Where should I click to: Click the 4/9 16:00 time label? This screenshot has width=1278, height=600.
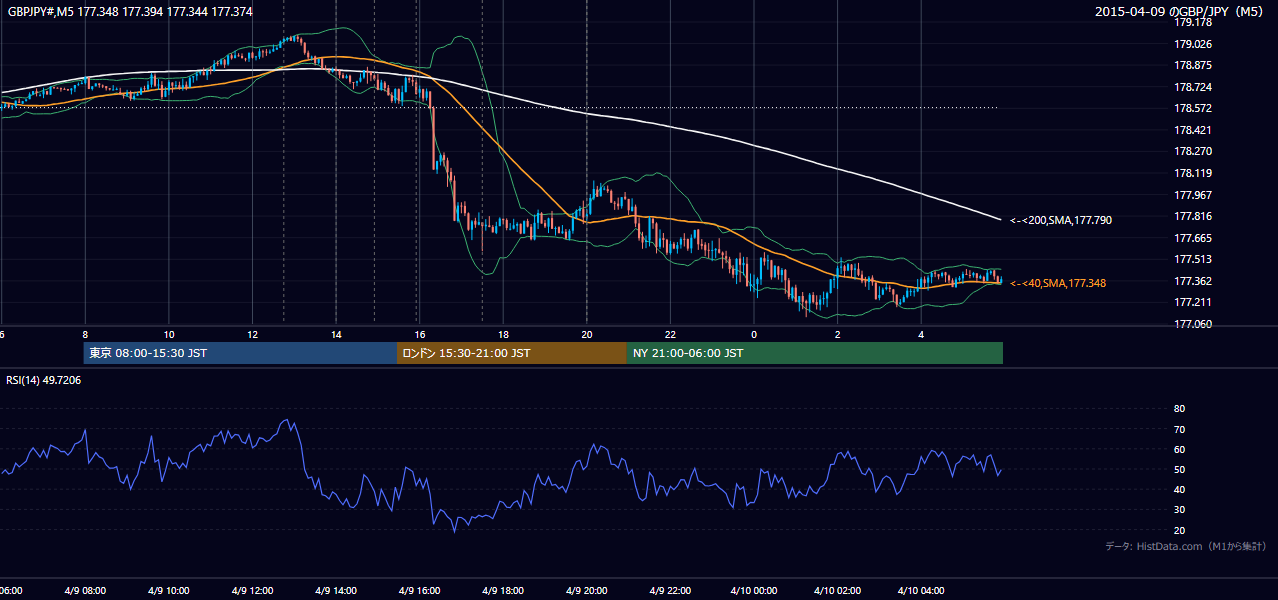tap(419, 591)
